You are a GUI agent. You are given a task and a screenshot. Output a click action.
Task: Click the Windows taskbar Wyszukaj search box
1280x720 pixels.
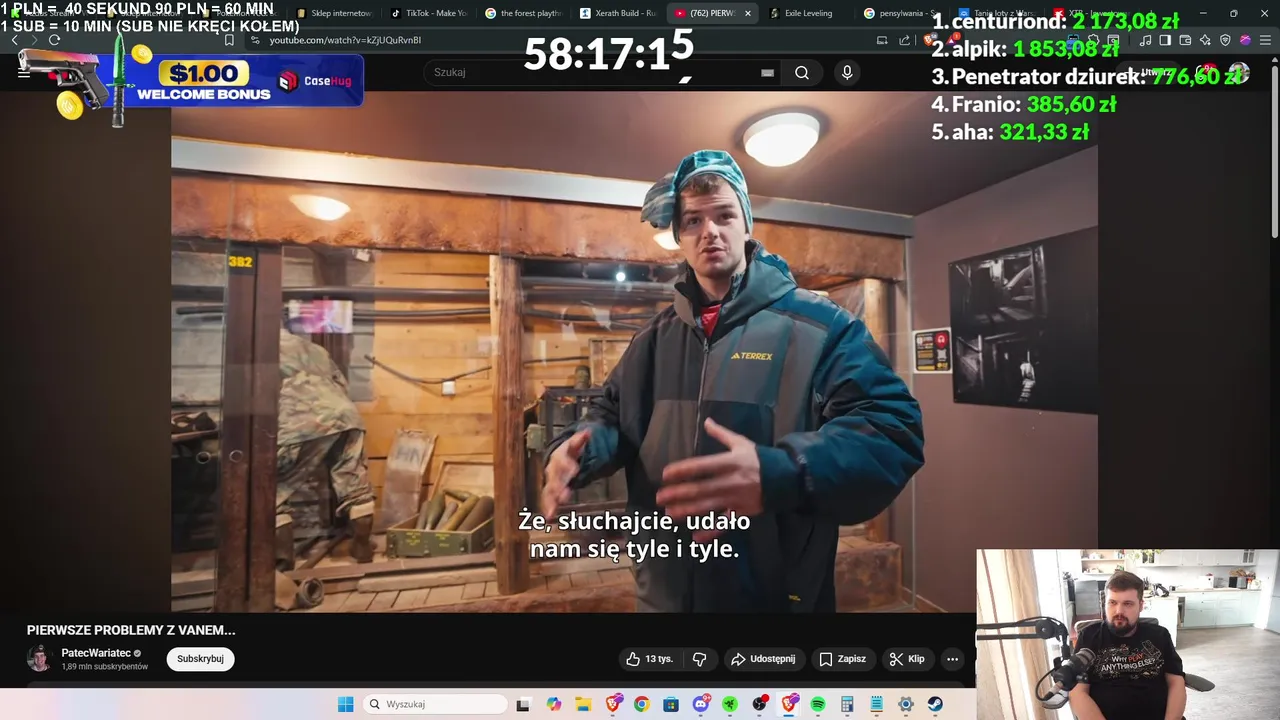(x=435, y=704)
